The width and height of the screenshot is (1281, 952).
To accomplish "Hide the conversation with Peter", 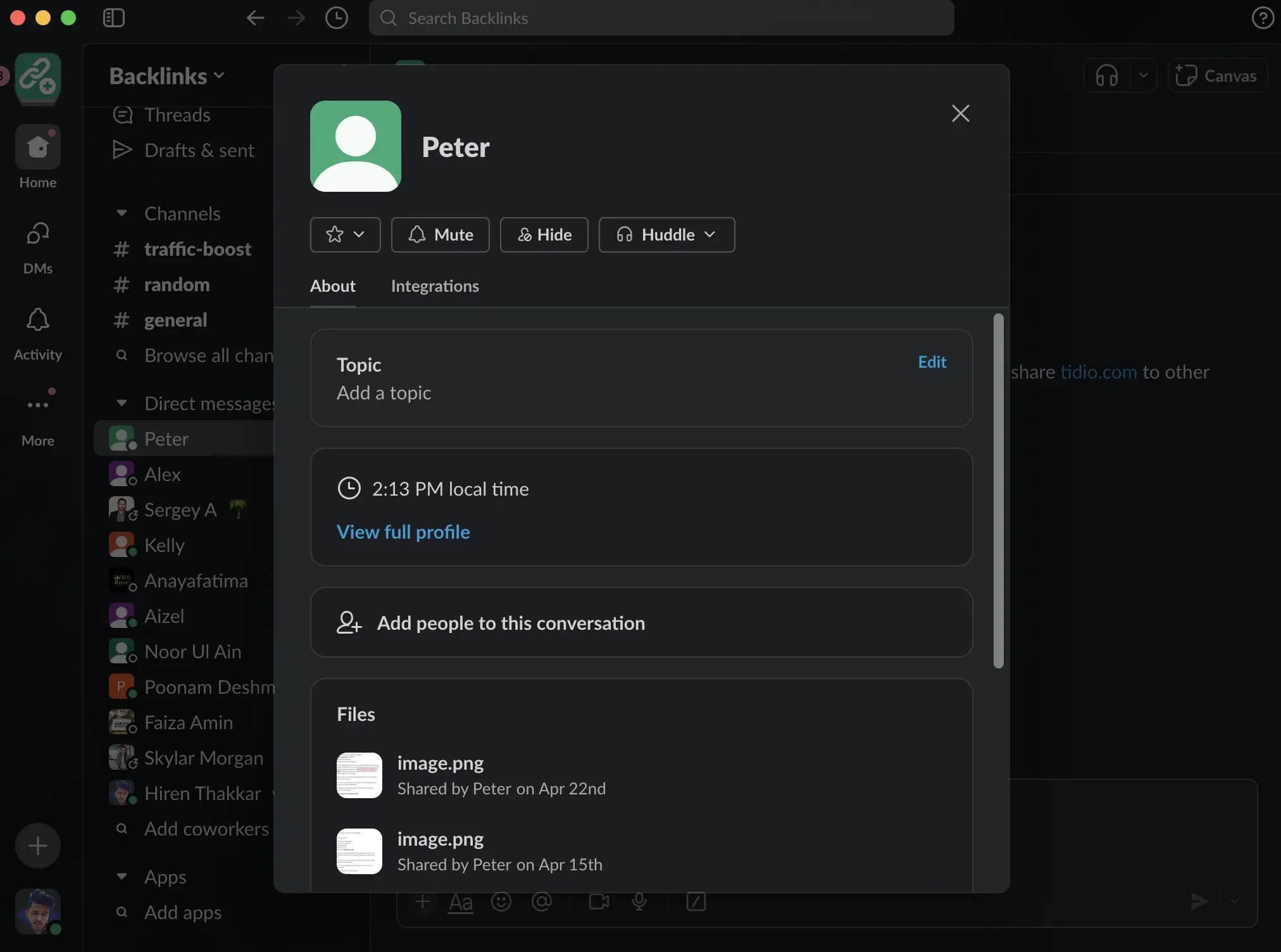I will point(544,234).
